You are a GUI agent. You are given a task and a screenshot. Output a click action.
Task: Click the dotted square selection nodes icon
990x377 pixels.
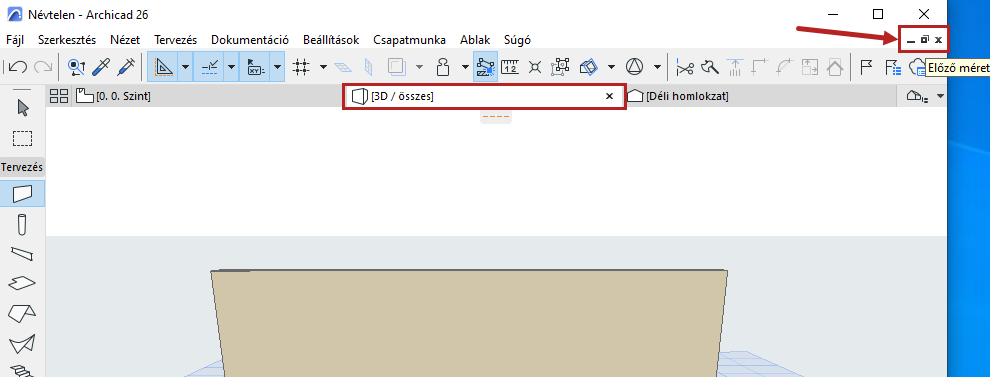(561, 66)
